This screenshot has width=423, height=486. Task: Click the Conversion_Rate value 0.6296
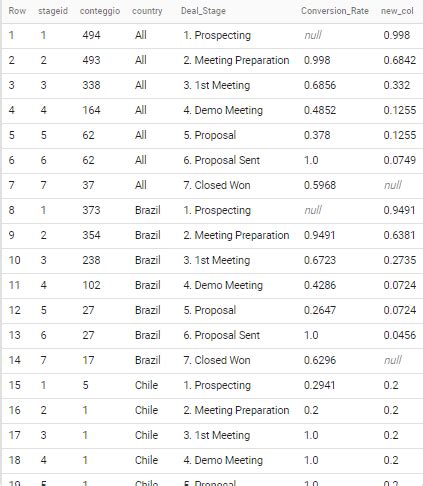[x=320, y=360]
